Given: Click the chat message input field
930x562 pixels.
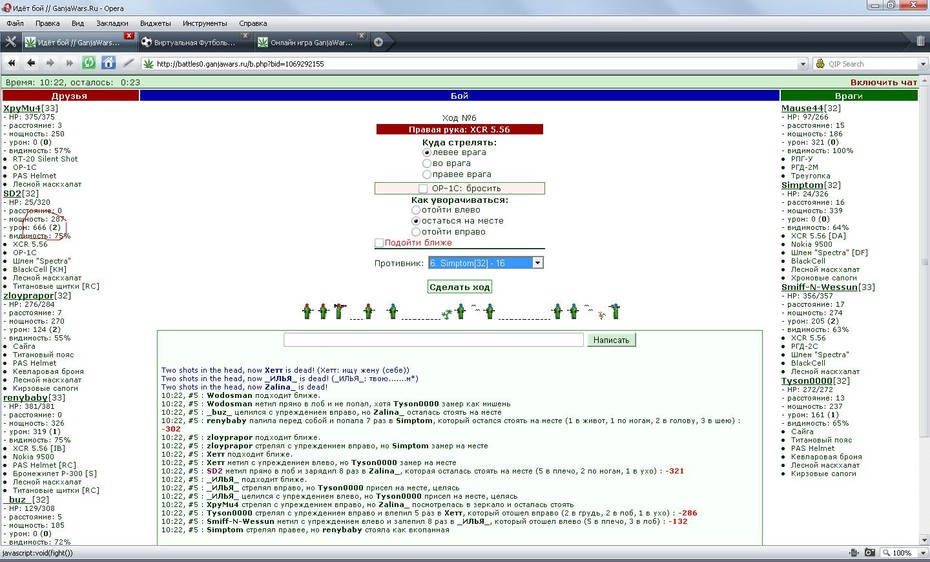Looking at the screenshot, I should tap(434, 340).
